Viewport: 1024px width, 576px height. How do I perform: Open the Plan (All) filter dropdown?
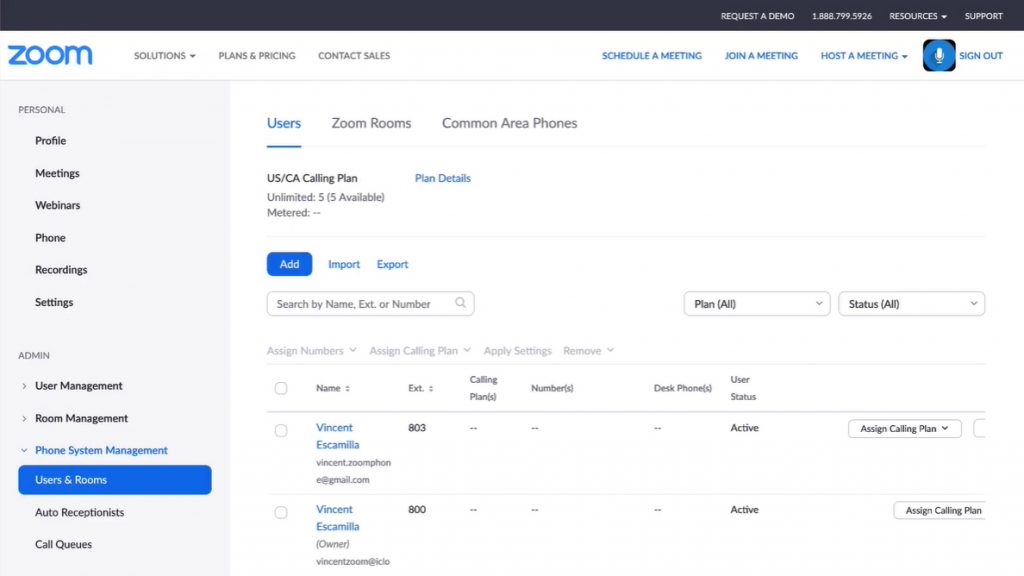tap(756, 304)
